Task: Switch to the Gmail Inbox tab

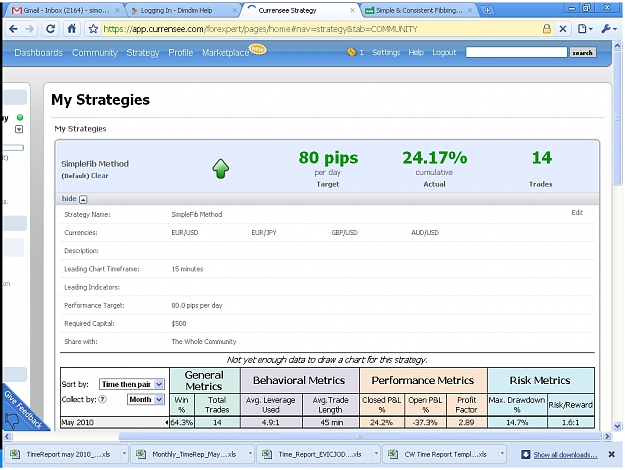Action: tap(66, 10)
